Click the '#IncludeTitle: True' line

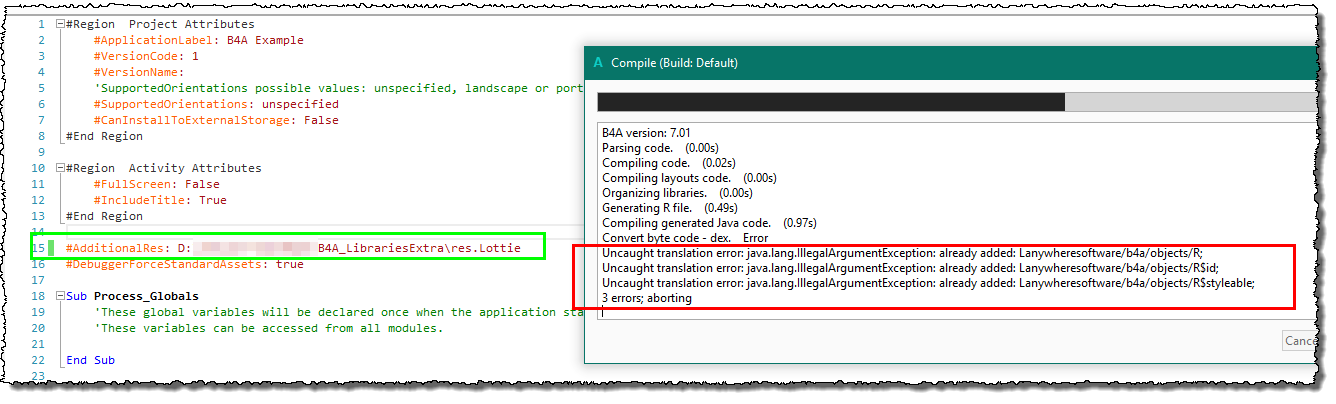160,200
